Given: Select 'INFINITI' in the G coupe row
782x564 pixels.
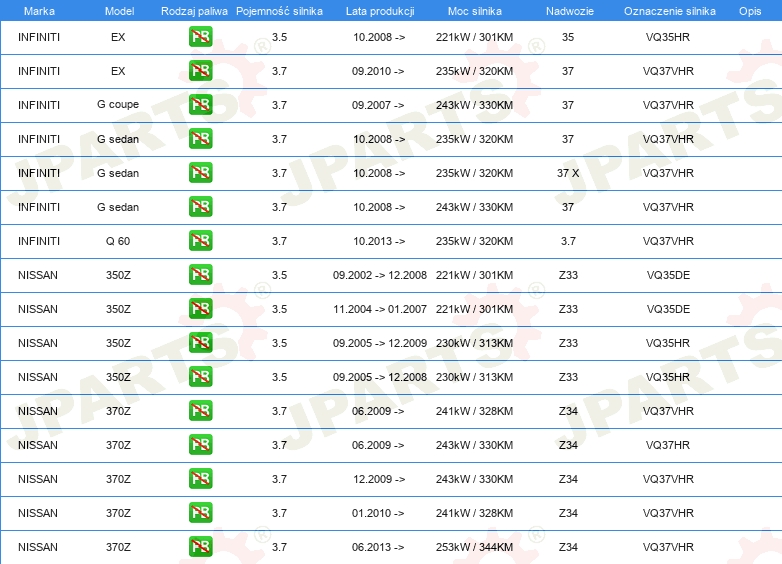Looking at the screenshot, I should click(39, 105).
